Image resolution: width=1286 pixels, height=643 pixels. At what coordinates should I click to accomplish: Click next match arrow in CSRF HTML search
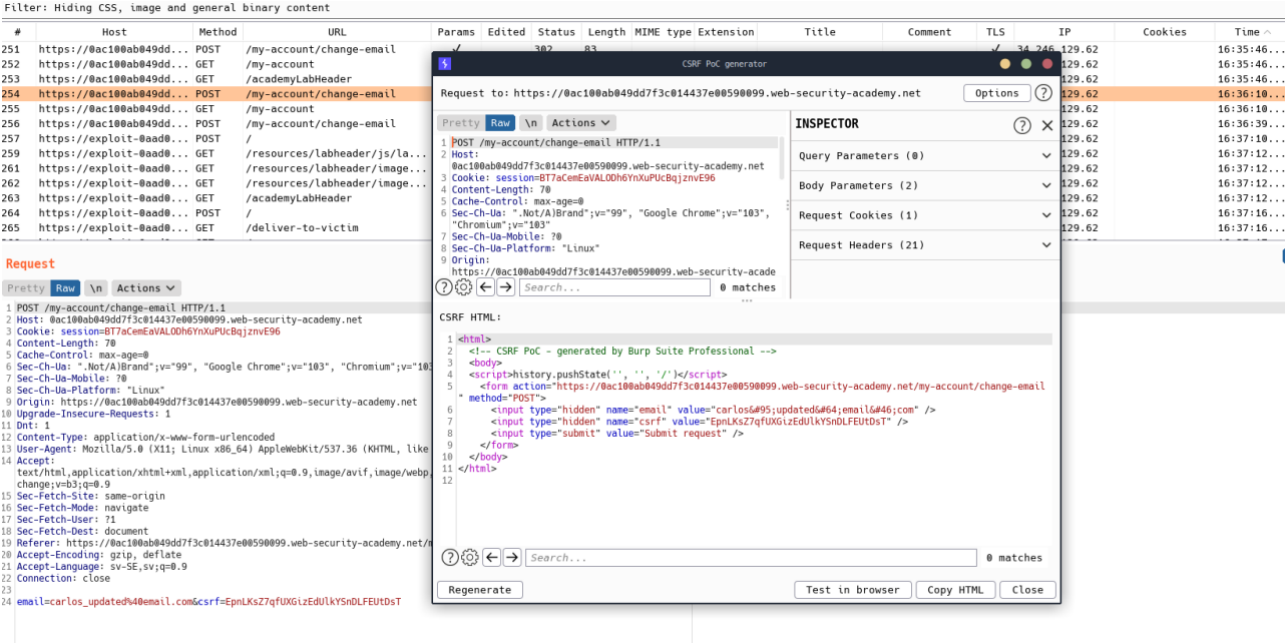click(512, 557)
